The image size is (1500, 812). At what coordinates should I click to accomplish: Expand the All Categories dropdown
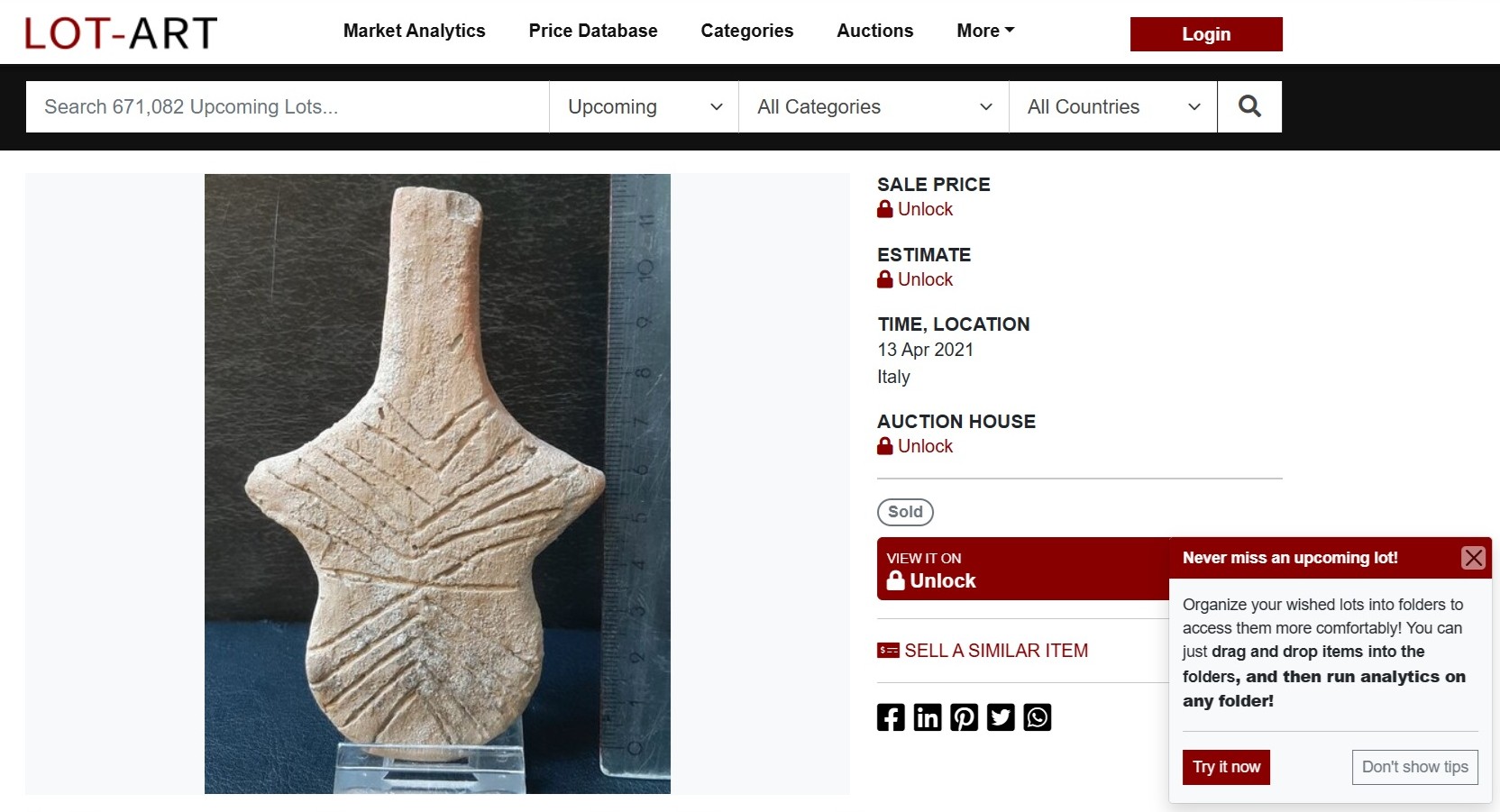873,106
